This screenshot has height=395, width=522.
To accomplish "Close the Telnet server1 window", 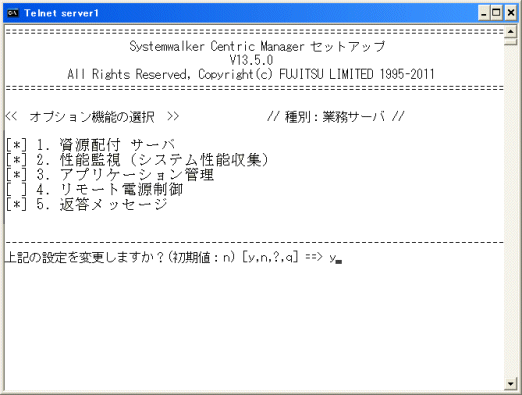I will tap(511, 13).
